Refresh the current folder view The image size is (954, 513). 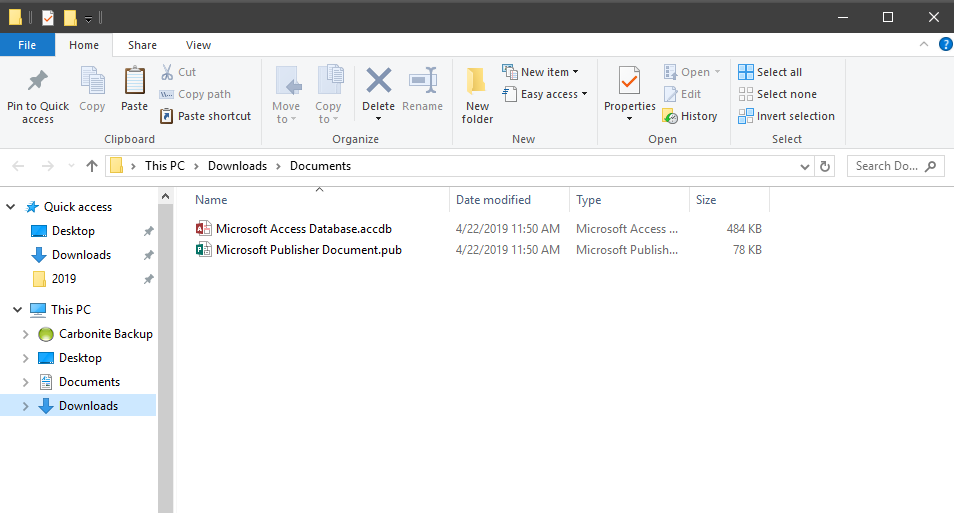[x=825, y=166]
